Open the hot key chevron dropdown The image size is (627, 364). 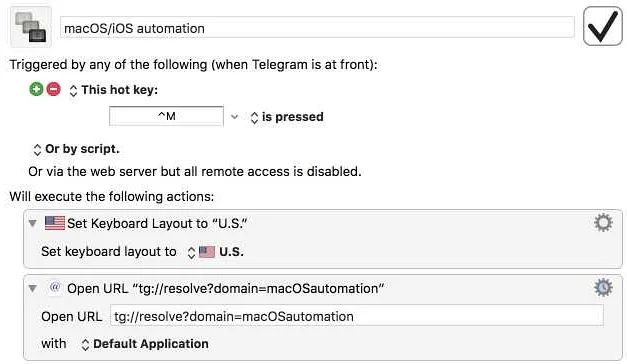[x=235, y=117]
